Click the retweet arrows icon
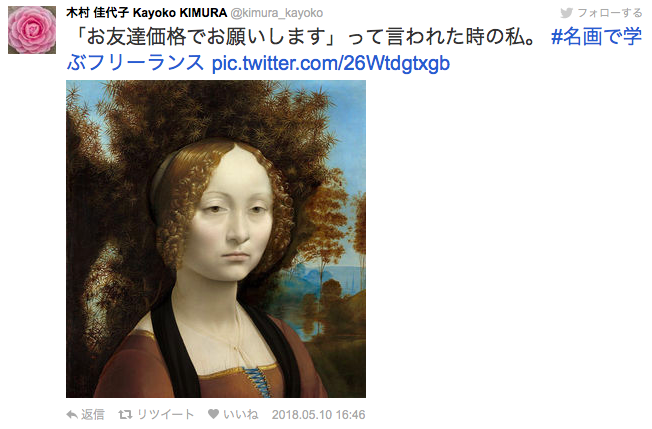 [x=125, y=414]
